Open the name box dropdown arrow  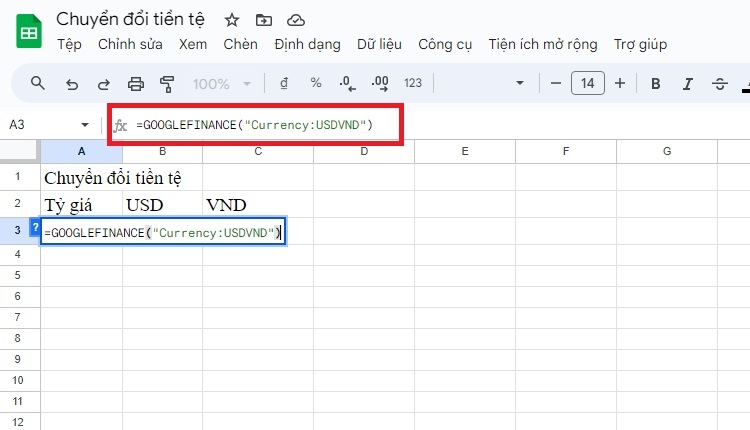(x=85, y=125)
